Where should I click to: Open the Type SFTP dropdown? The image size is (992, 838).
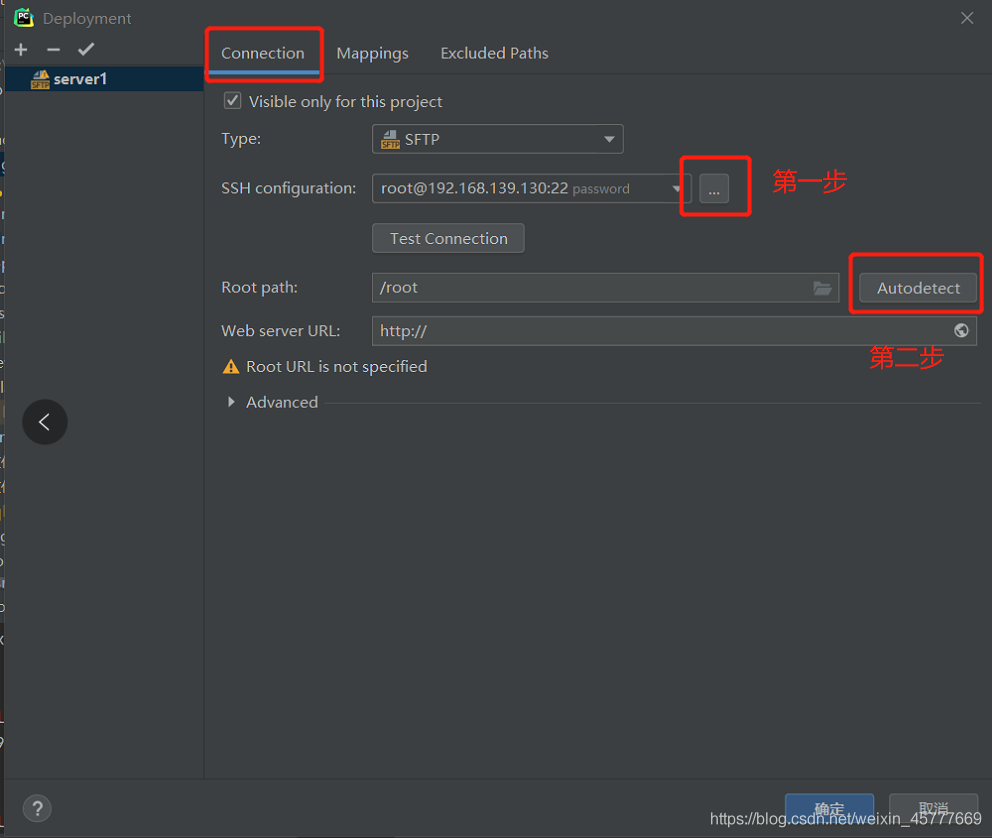pyautogui.click(x=497, y=139)
